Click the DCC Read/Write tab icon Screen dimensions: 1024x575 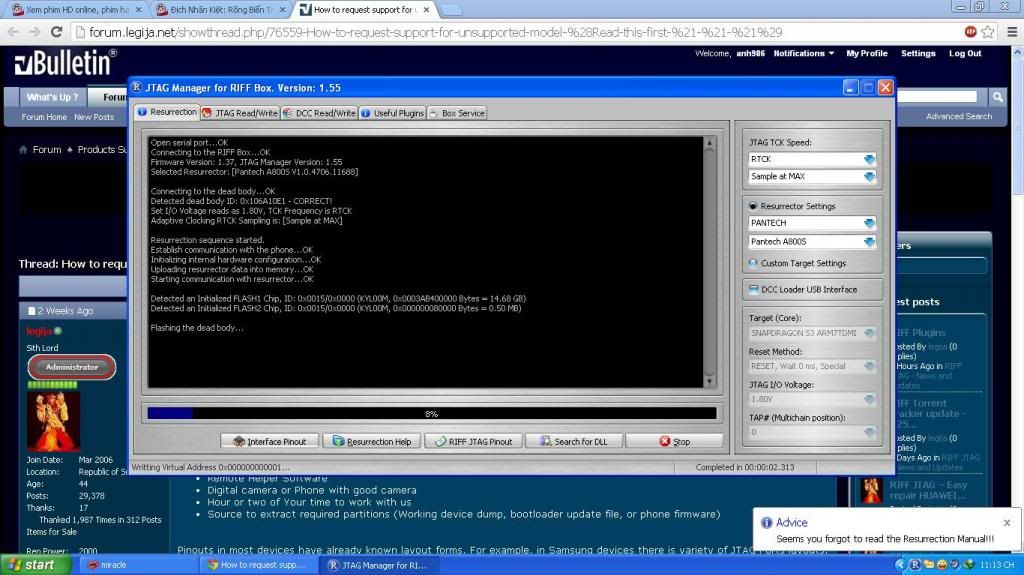287,113
